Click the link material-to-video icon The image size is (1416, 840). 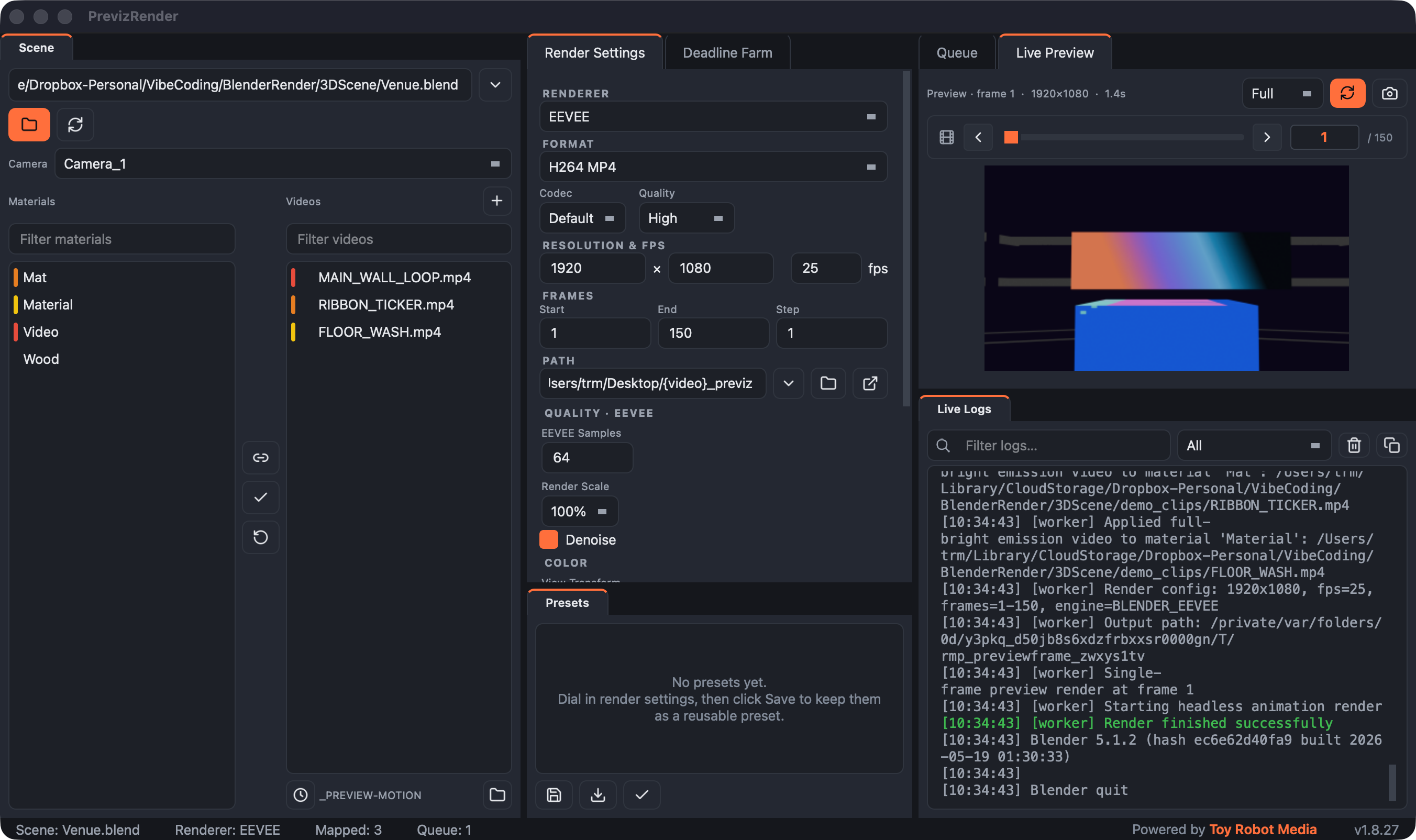[x=260, y=457]
